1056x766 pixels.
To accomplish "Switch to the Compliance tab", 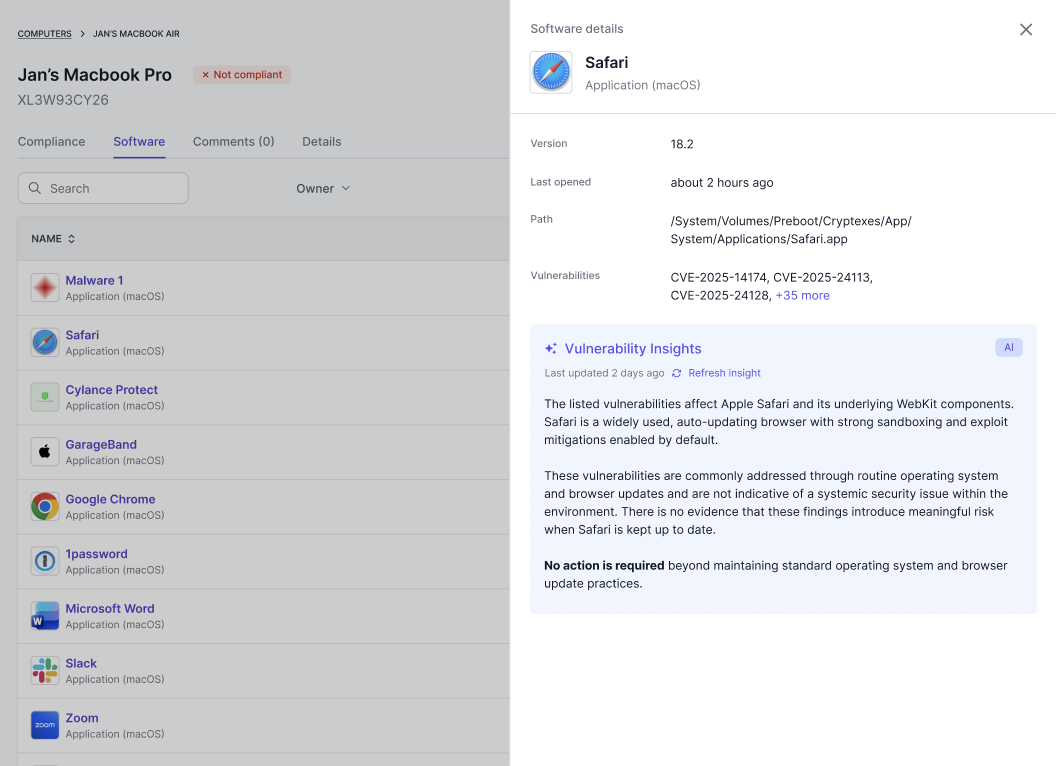I will [x=51, y=141].
